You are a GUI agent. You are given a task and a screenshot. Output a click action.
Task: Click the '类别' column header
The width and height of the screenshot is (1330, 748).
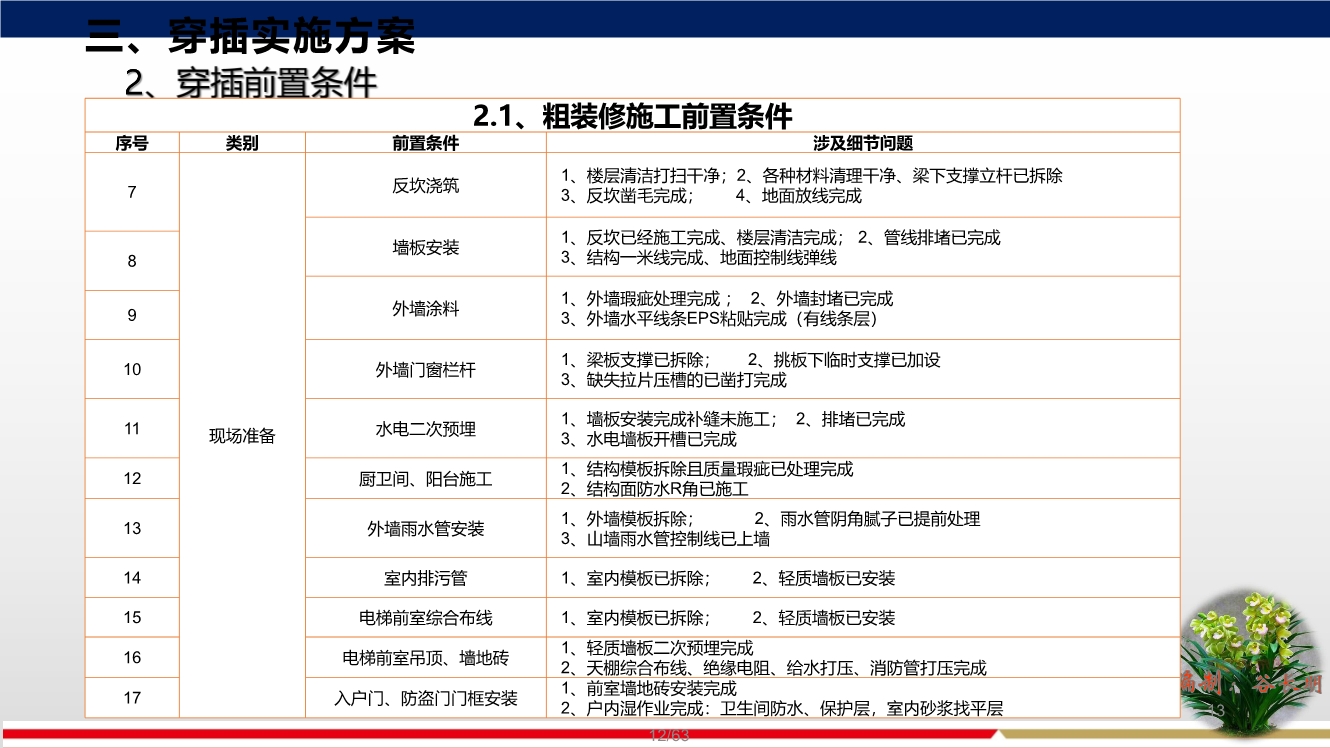click(240, 142)
